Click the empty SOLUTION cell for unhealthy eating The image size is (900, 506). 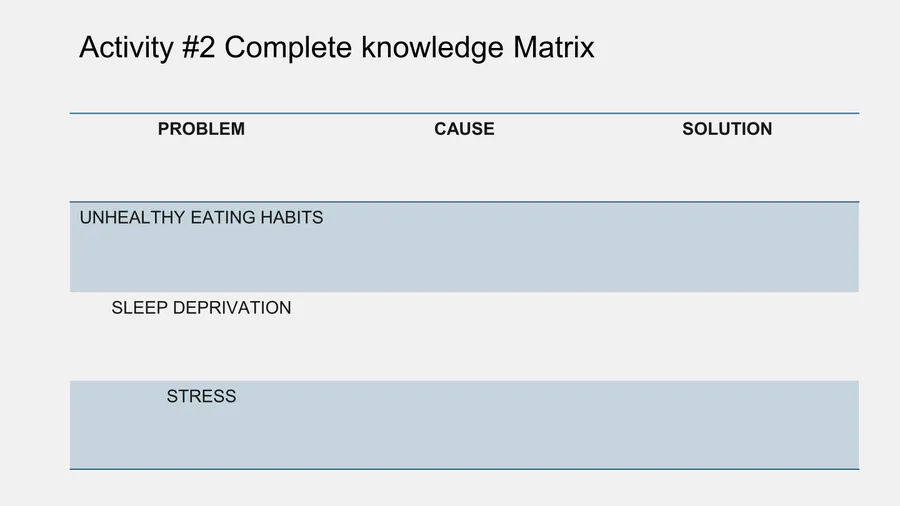[727, 247]
